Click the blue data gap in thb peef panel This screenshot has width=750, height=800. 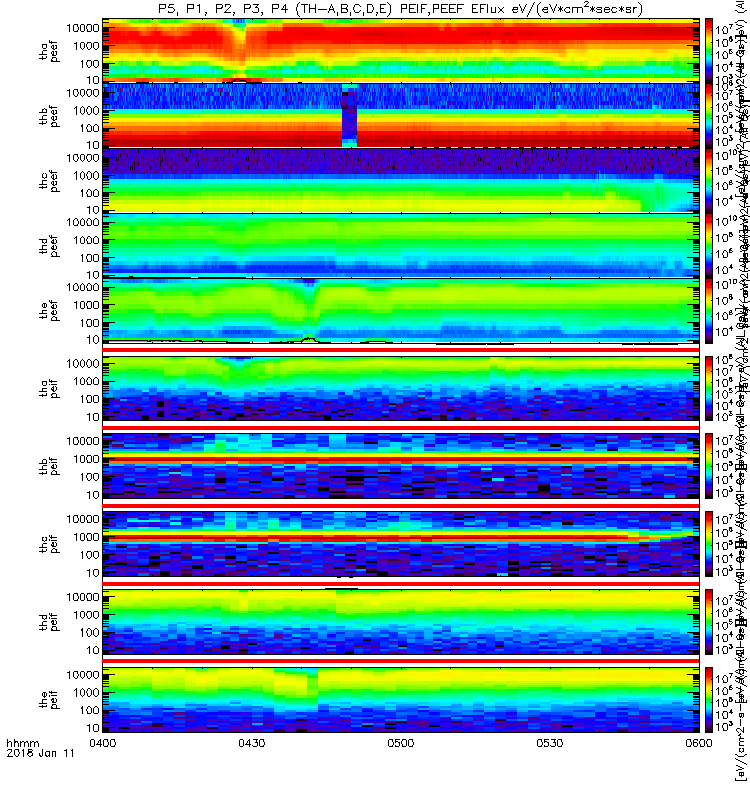coord(349,116)
